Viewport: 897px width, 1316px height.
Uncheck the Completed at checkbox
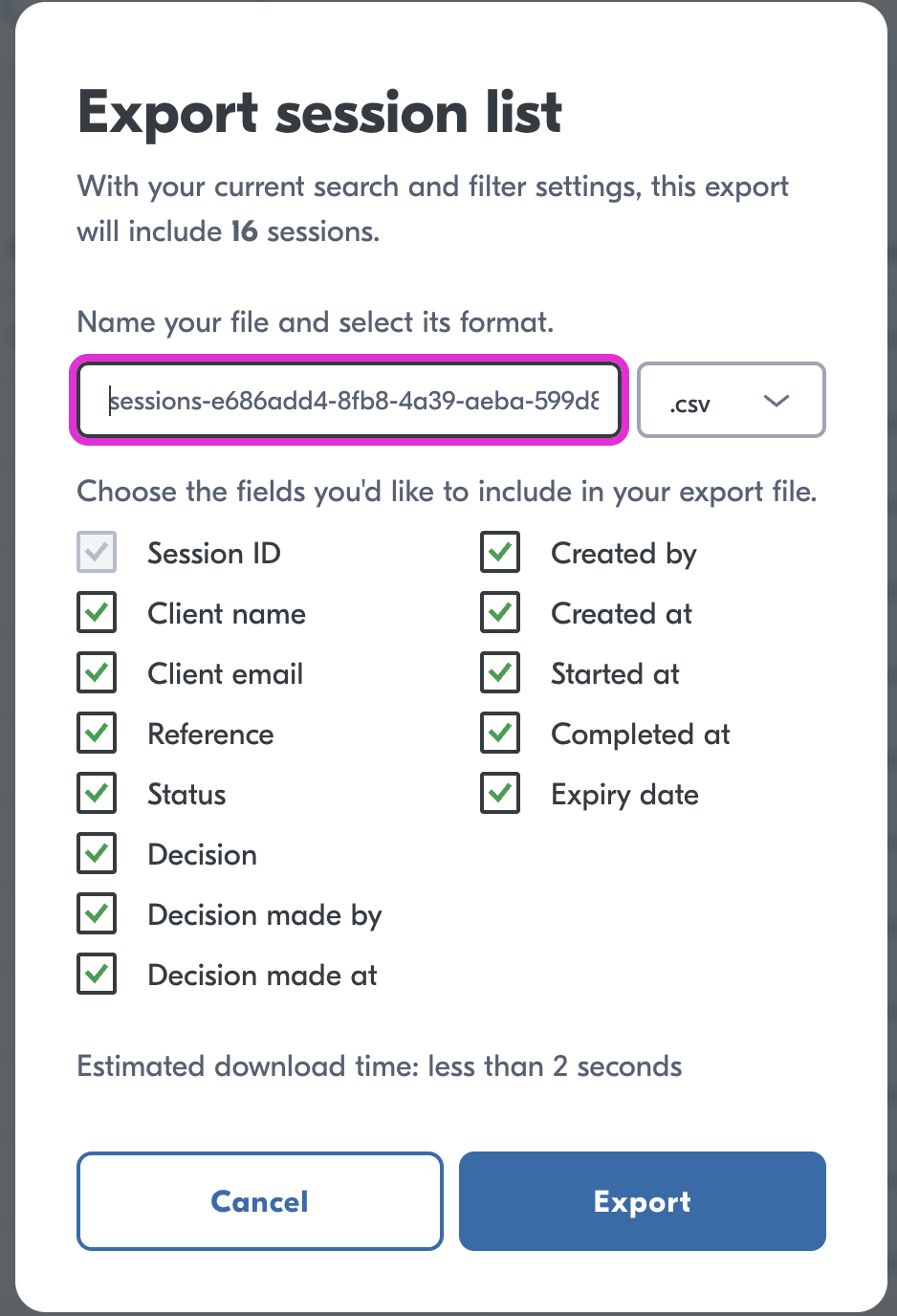(500, 734)
